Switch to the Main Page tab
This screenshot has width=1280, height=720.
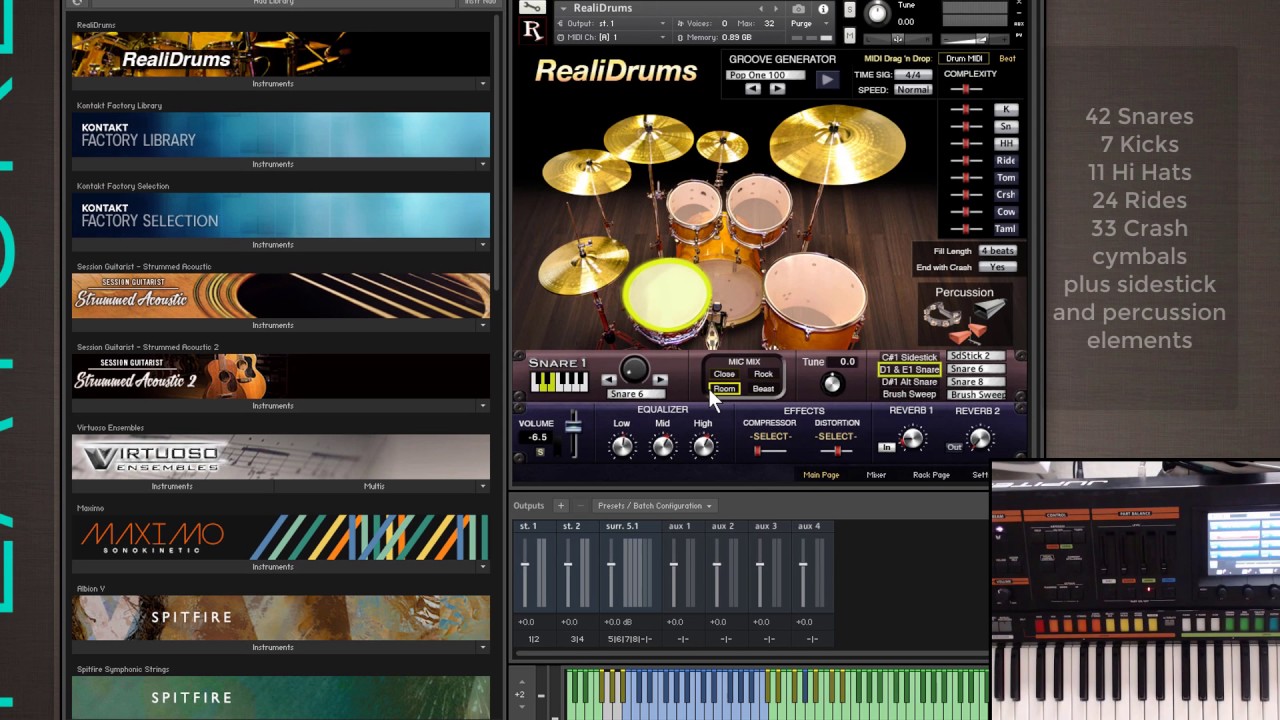pyautogui.click(x=821, y=475)
